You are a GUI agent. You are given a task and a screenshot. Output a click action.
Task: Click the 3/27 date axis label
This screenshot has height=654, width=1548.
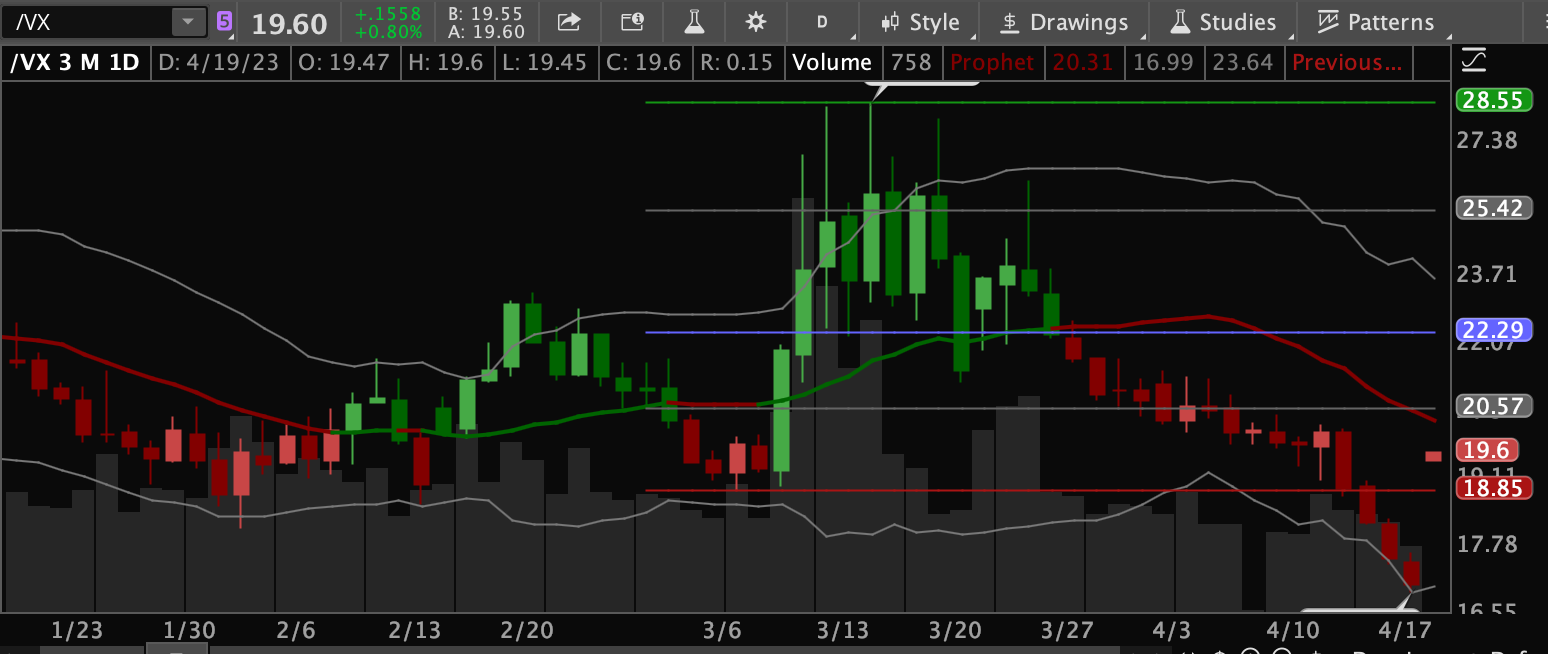coord(1067,632)
